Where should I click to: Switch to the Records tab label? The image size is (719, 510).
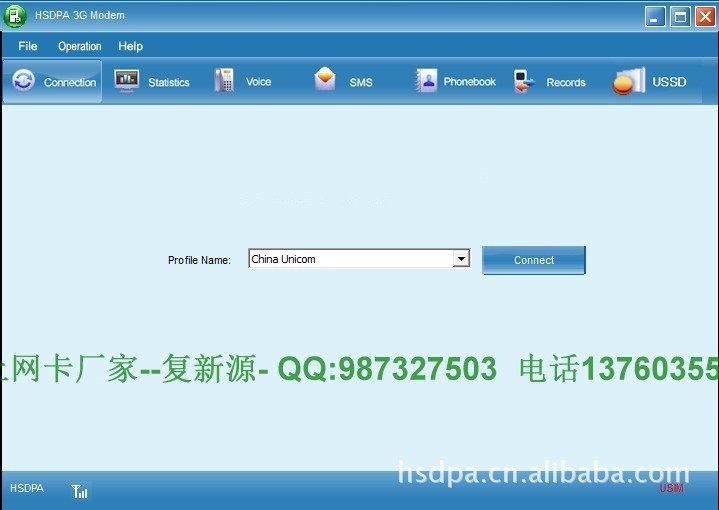pyautogui.click(x=566, y=83)
